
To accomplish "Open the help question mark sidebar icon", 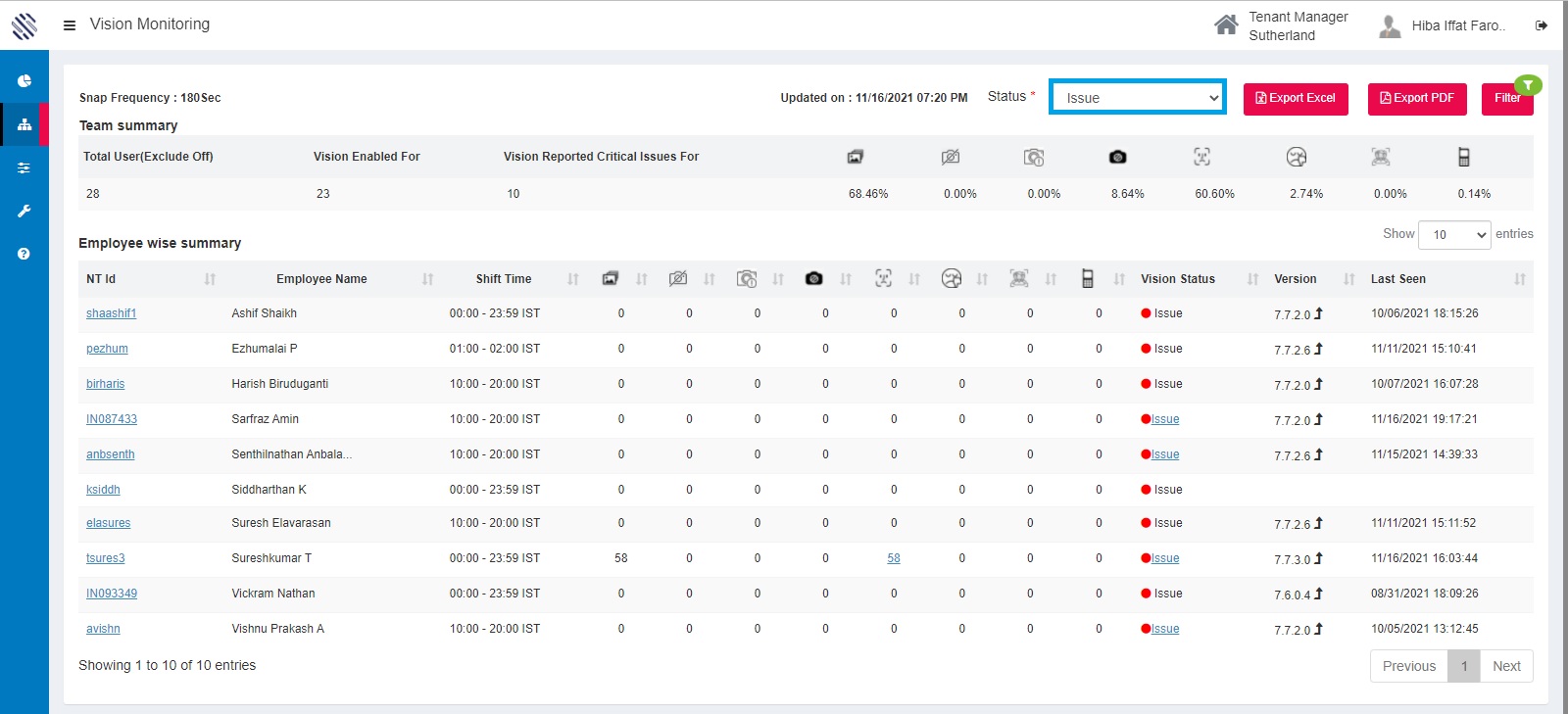I will coord(24,254).
